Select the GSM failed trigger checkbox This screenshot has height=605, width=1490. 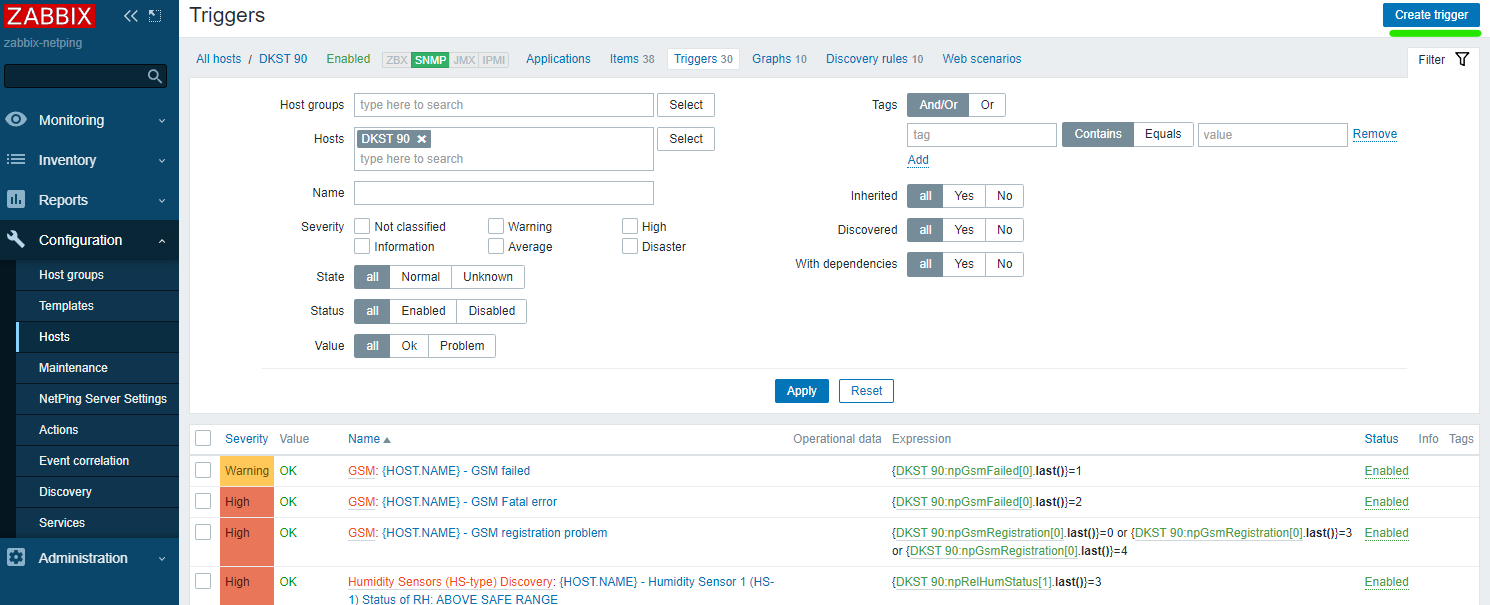[203, 470]
